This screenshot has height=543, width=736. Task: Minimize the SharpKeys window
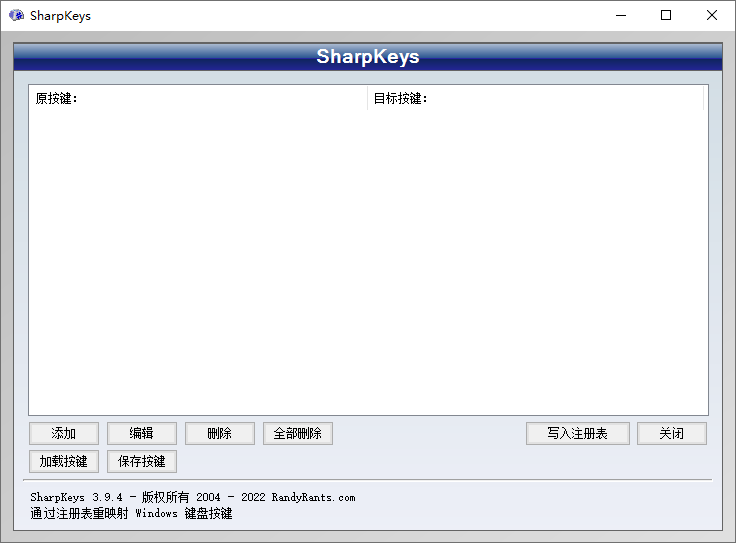621,15
